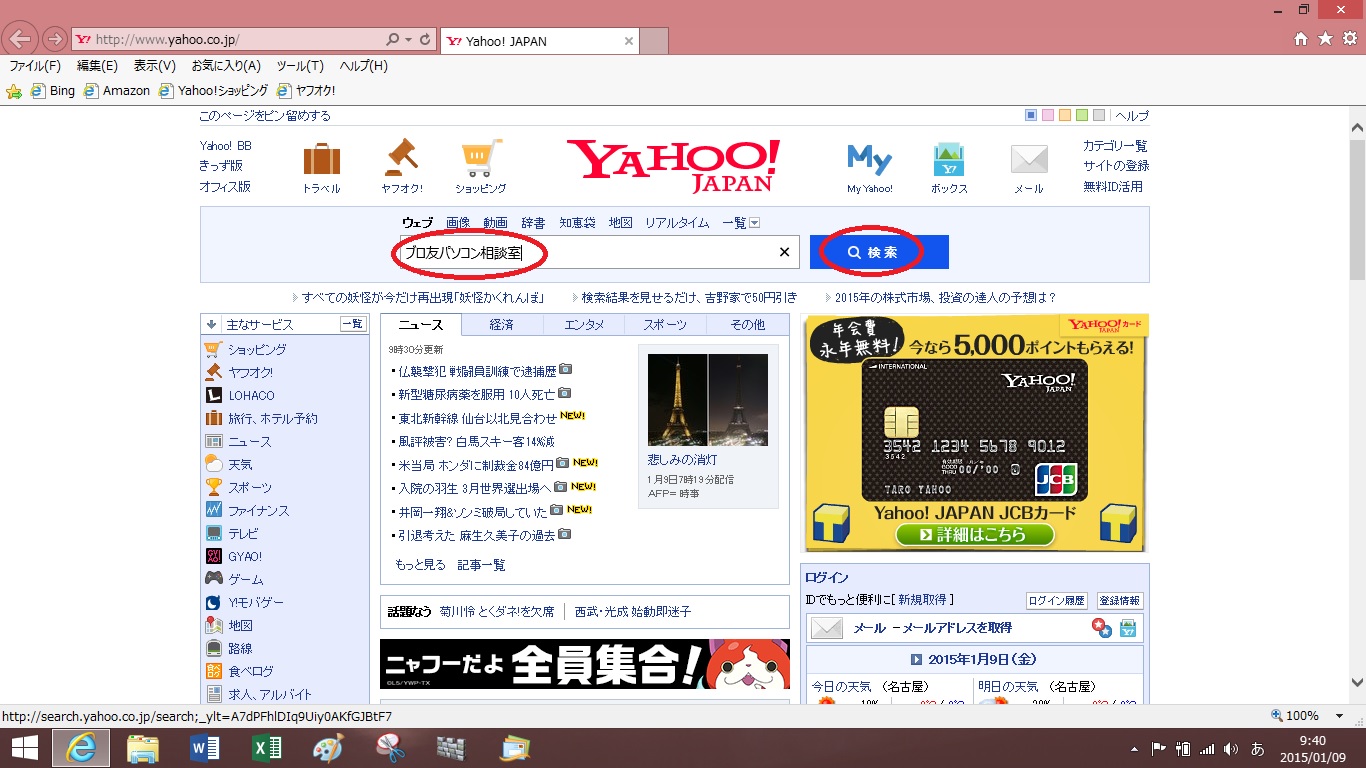This screenshot has width=1366, height=768.
Task: Click ログイン履歴 button
Action: 1057,601
